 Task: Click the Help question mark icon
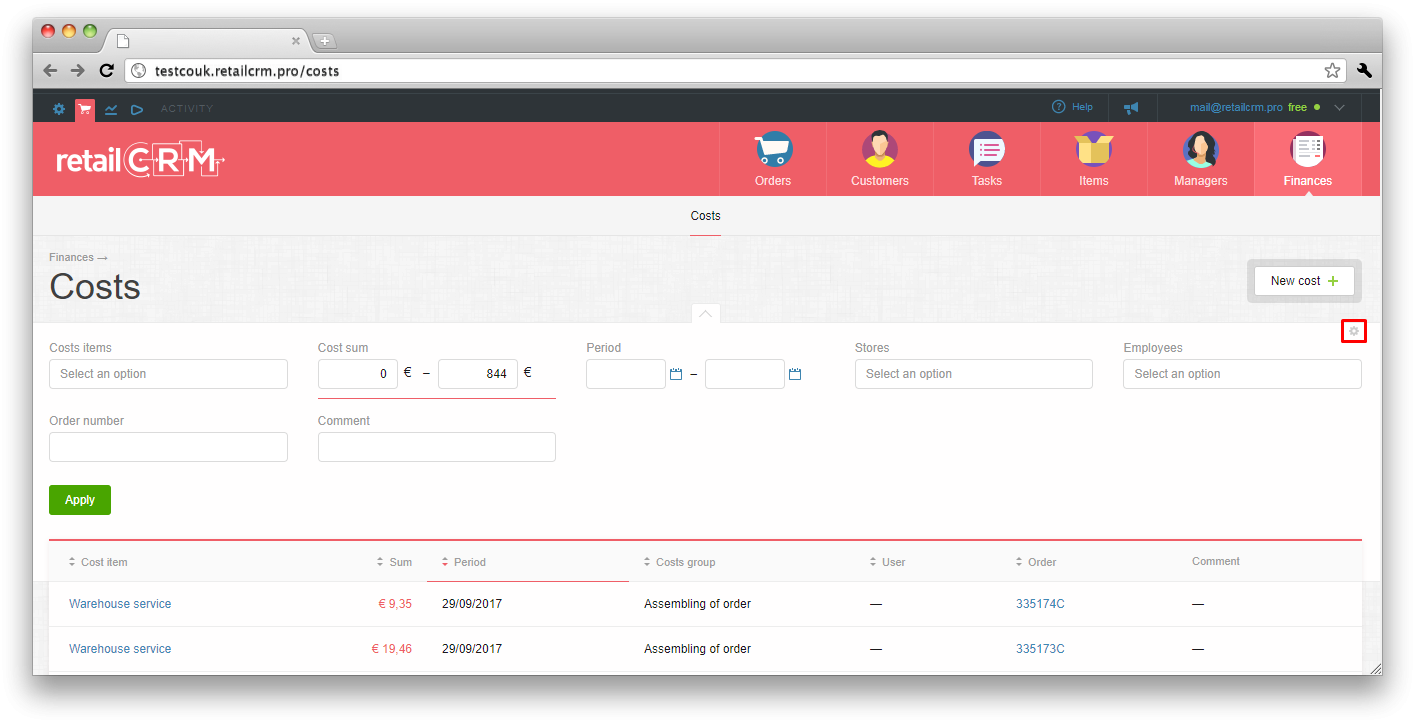click(1058, 107)
